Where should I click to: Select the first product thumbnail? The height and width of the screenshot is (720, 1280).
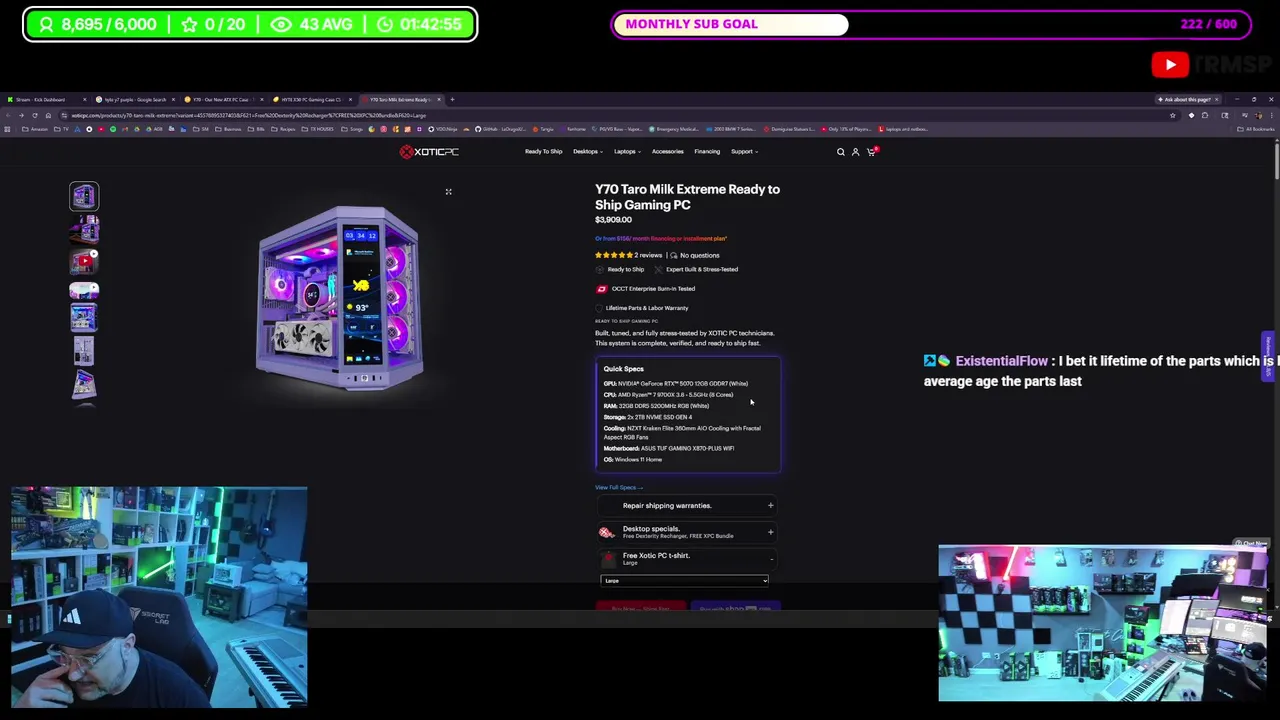point(84,196)
